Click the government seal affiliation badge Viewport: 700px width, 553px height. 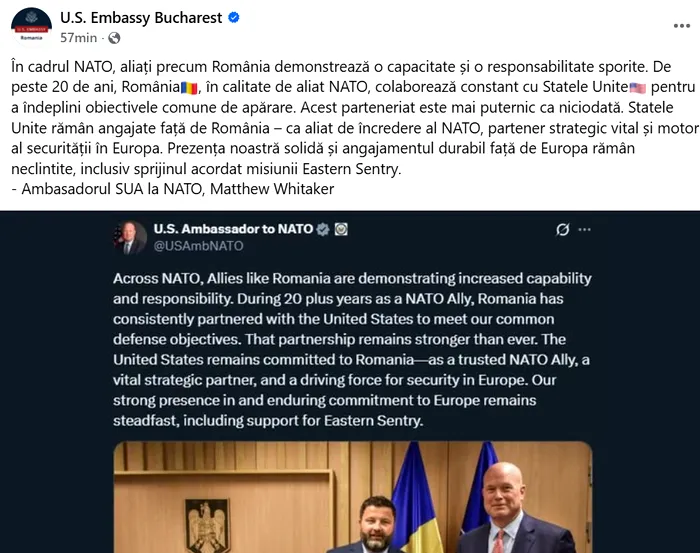click(341, 229)
